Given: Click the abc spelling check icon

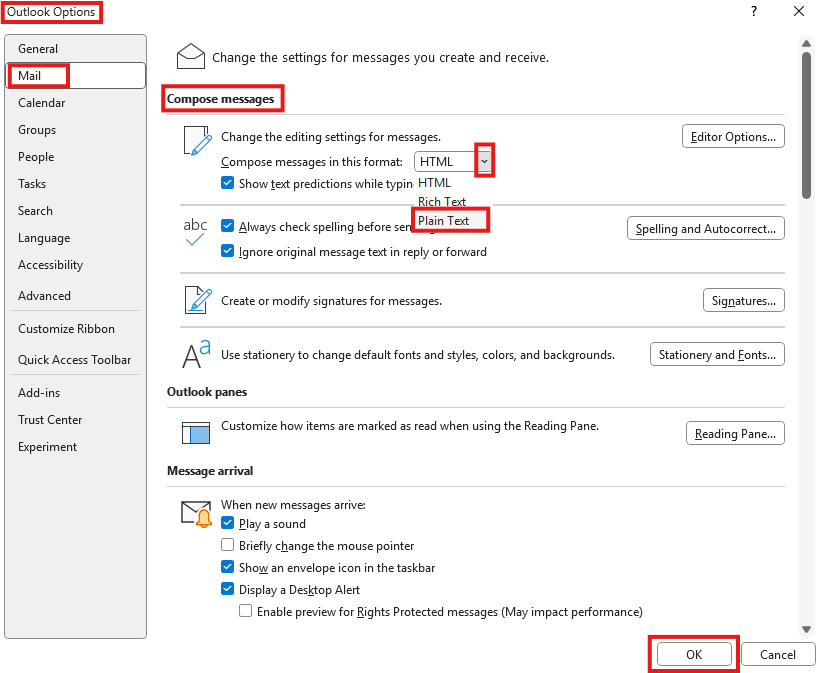Looking at the screenshot, I should 195,232.
